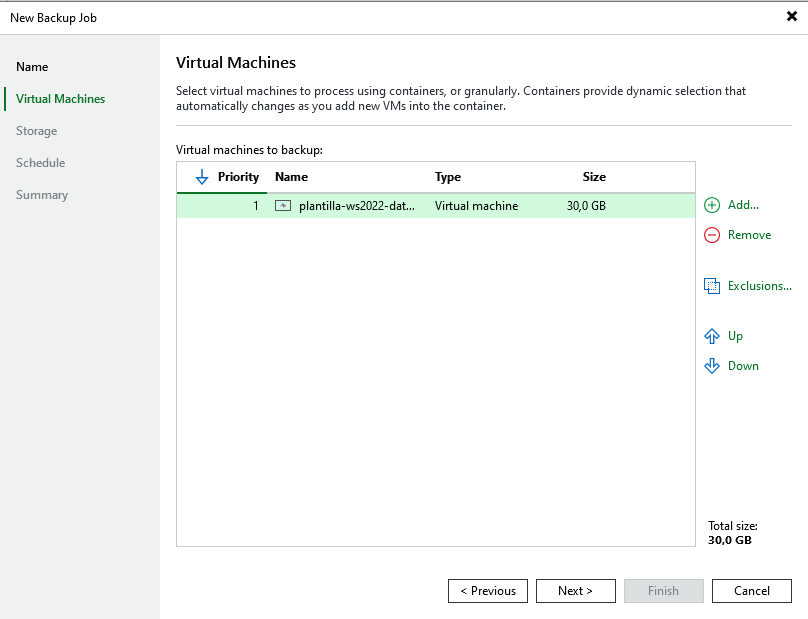Click the green plus Add icon

[x=712, y=205]
